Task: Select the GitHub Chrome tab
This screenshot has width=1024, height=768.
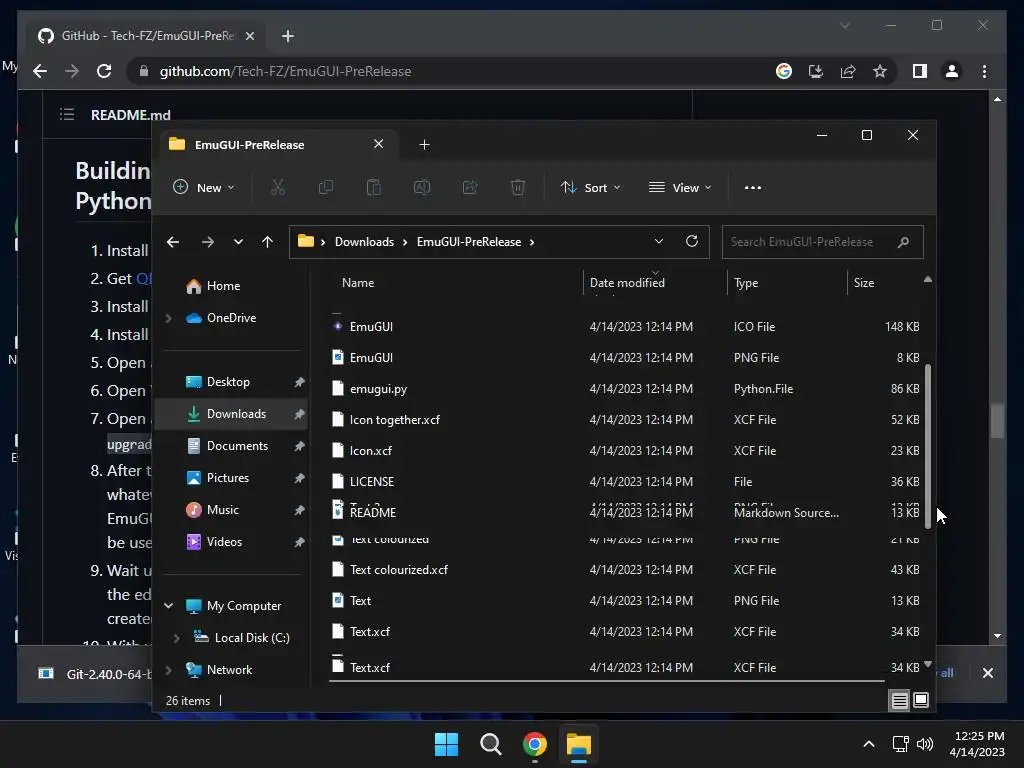Action: (147, 36)
